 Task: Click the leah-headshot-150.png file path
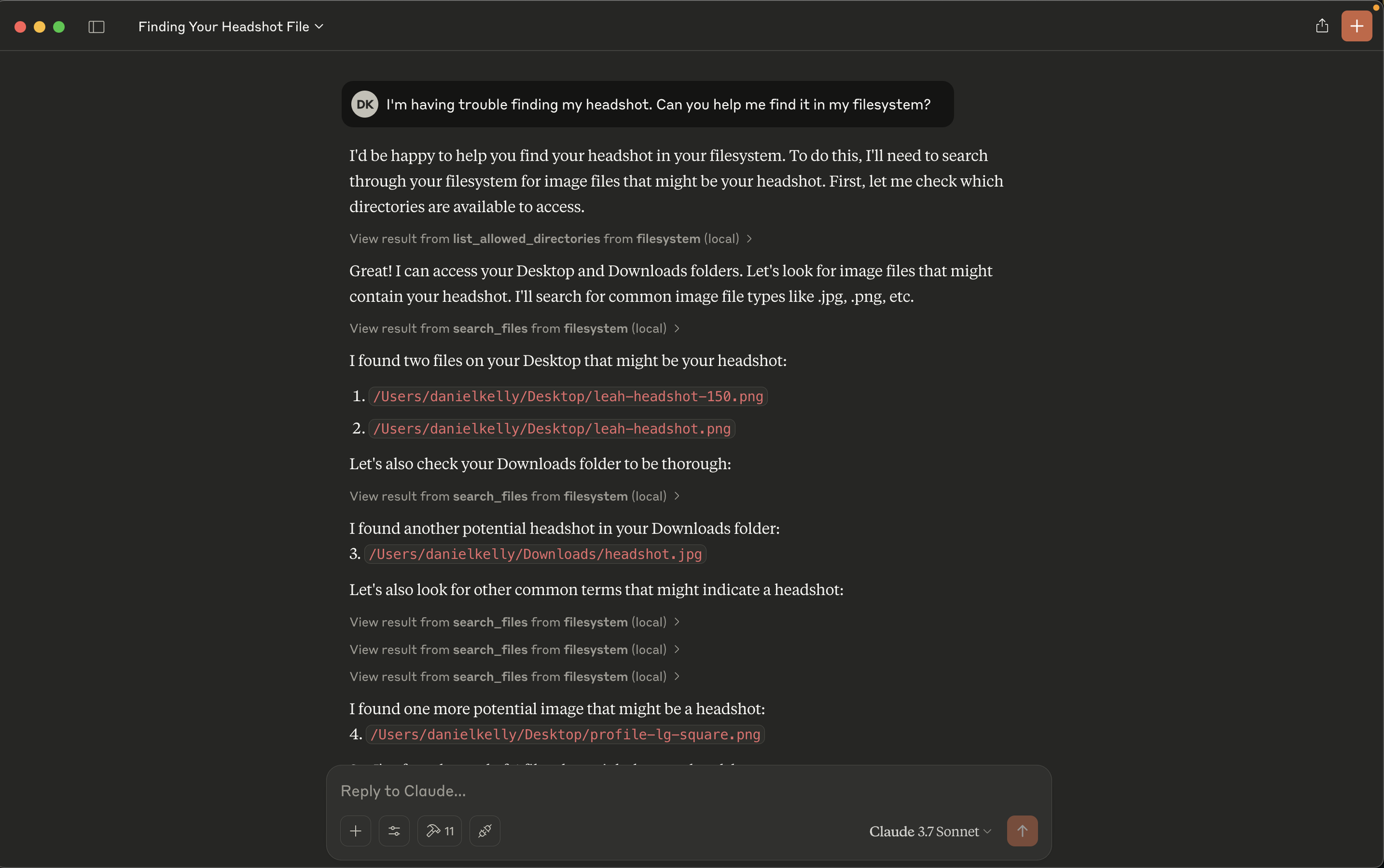[x=567, y=397]
